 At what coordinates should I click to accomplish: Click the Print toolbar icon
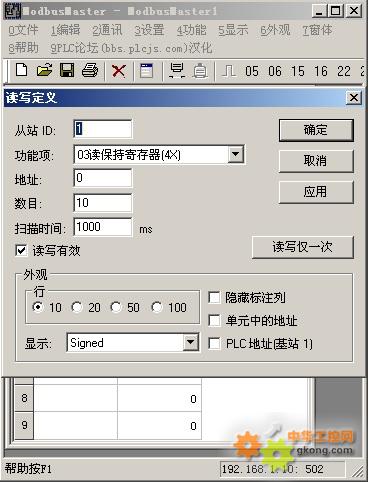pyautogui.click(x=90, y=70)
